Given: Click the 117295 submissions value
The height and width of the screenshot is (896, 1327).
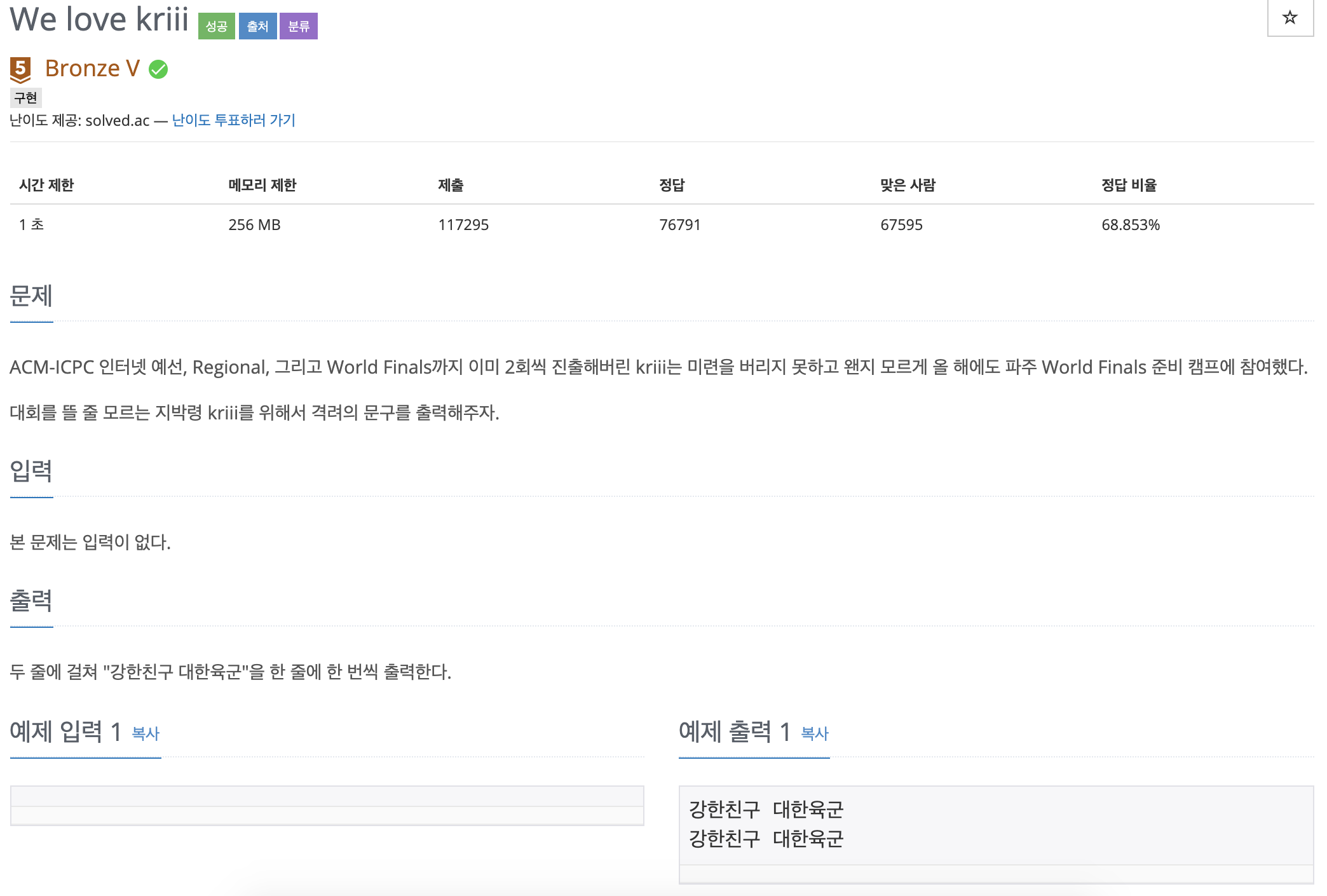Looking at the screenshot, I should pos(463,225).
